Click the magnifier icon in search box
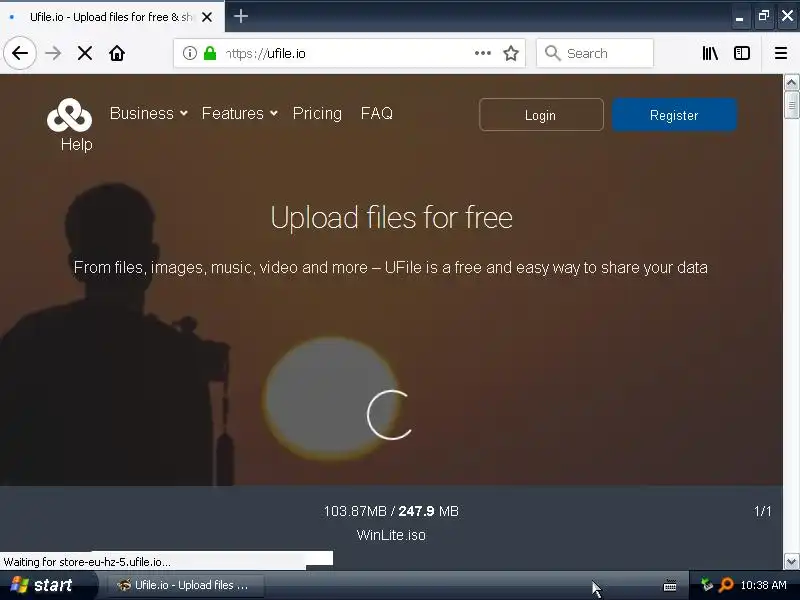This screenshot has height=600, width=800. click(553, 53)
